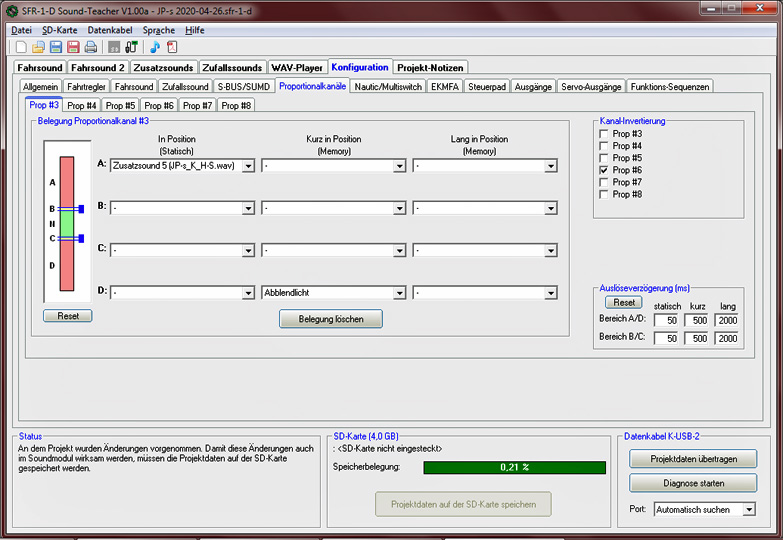The height and width of the screenshot is (540, 783).
Task: Check the Prop #7 inversion box
Action: 604,182
